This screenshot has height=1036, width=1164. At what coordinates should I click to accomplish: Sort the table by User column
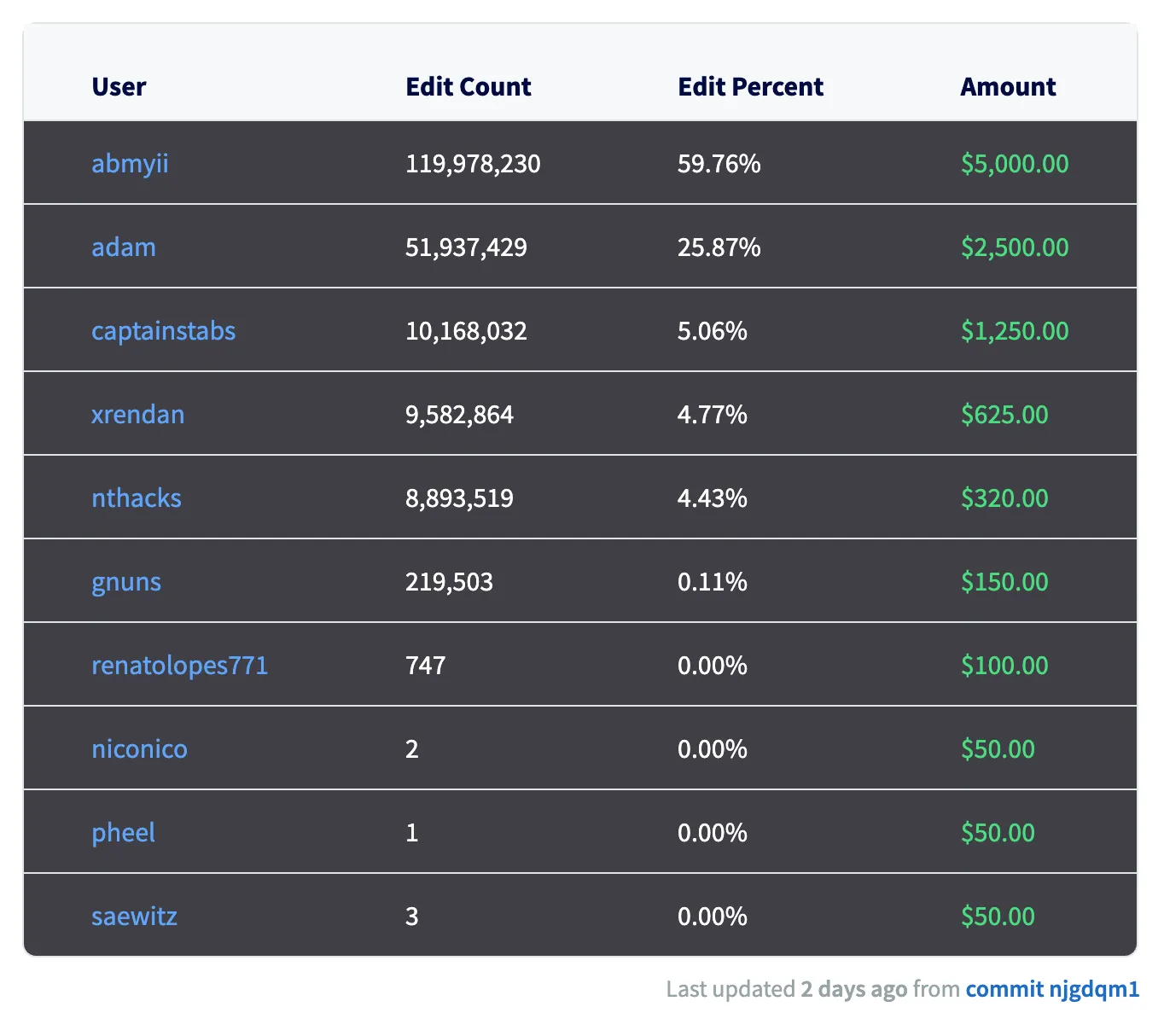point(119,86)
